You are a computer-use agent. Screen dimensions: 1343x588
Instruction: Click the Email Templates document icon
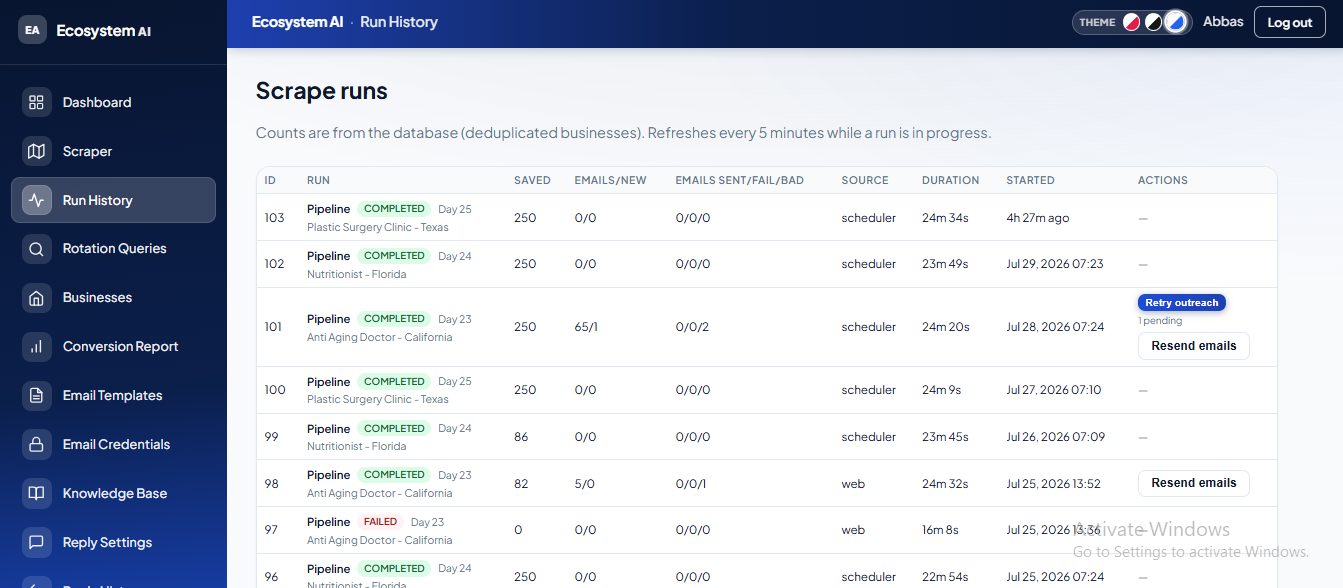click(37, 396)
